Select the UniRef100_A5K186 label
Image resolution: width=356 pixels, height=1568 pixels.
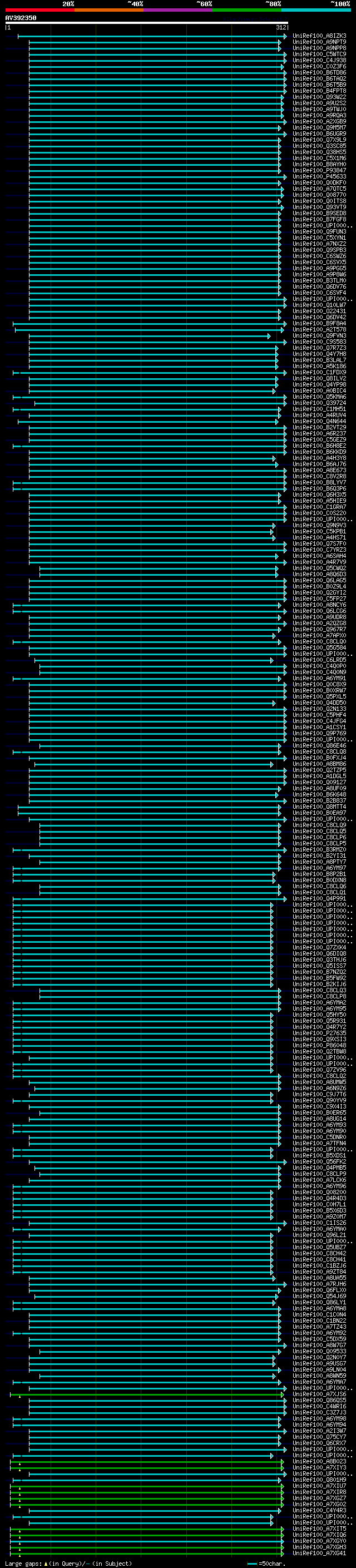319,367
